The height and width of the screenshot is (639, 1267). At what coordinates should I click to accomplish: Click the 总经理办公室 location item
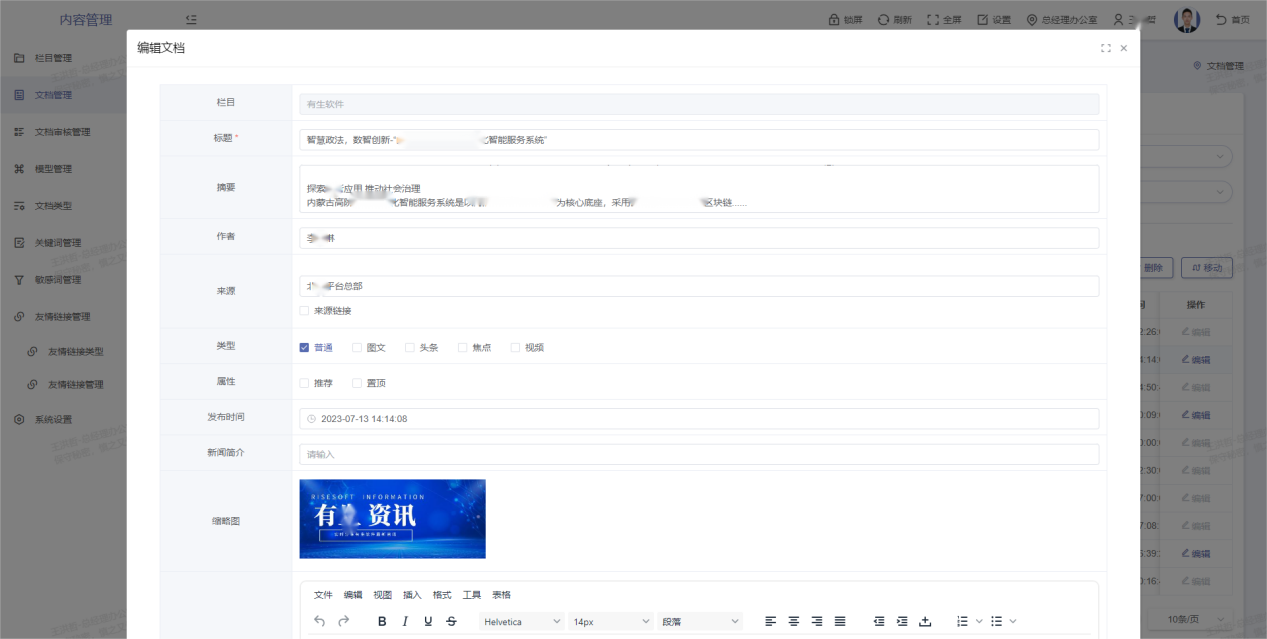coord(1061,20)
